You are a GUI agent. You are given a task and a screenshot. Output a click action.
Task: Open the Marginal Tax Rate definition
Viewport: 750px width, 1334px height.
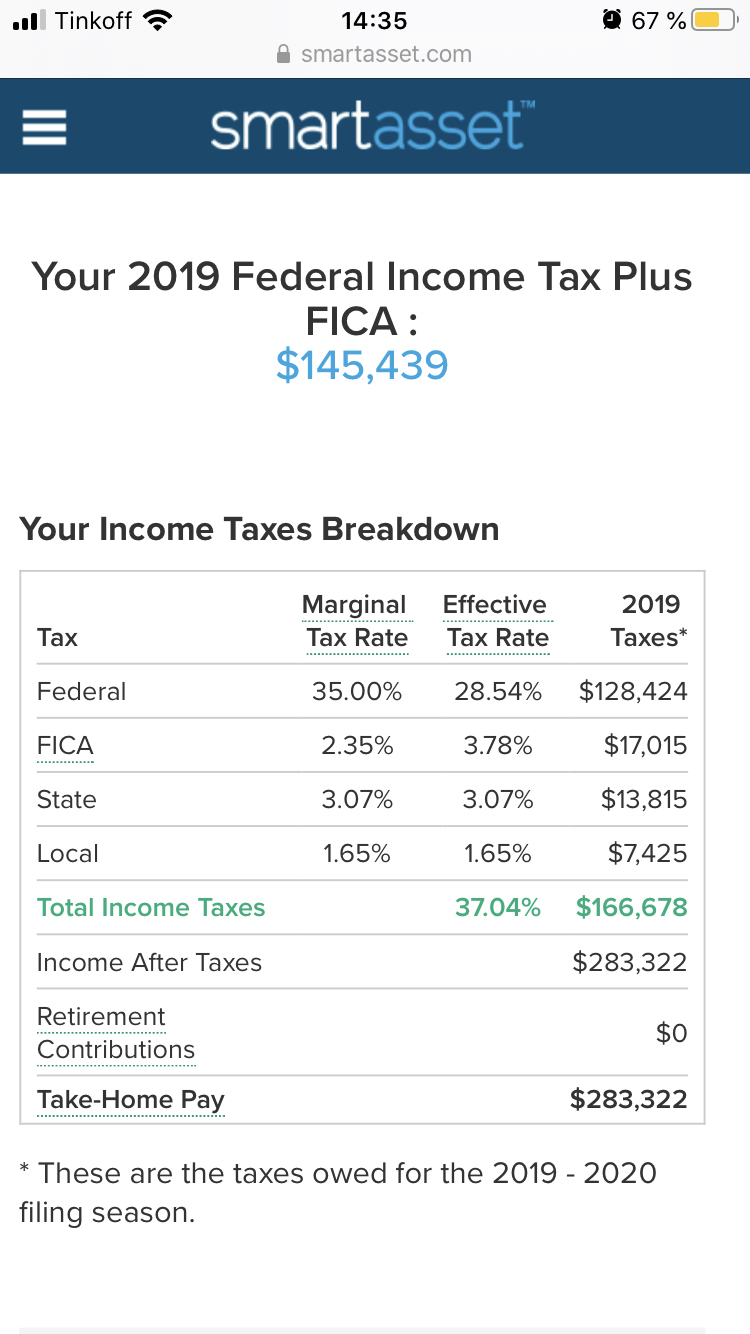(x=356, y=621)
